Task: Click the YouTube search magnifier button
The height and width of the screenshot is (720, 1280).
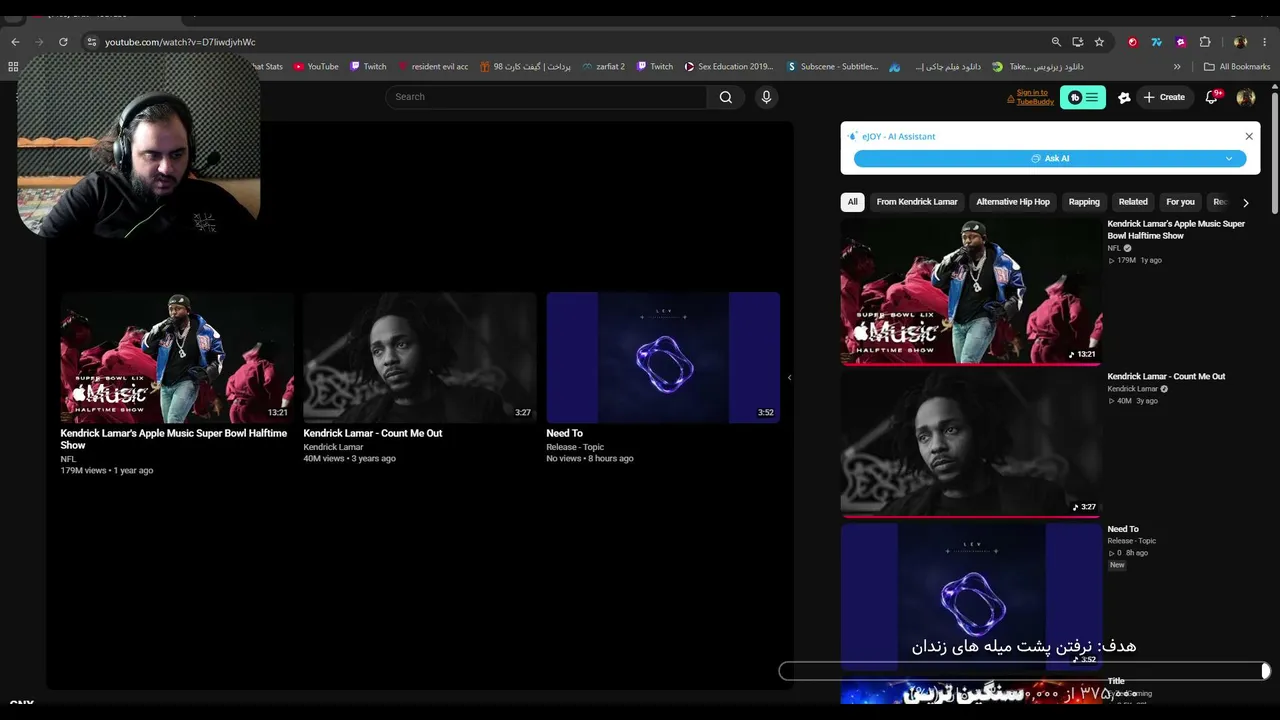Action: (x=726, y=97)
